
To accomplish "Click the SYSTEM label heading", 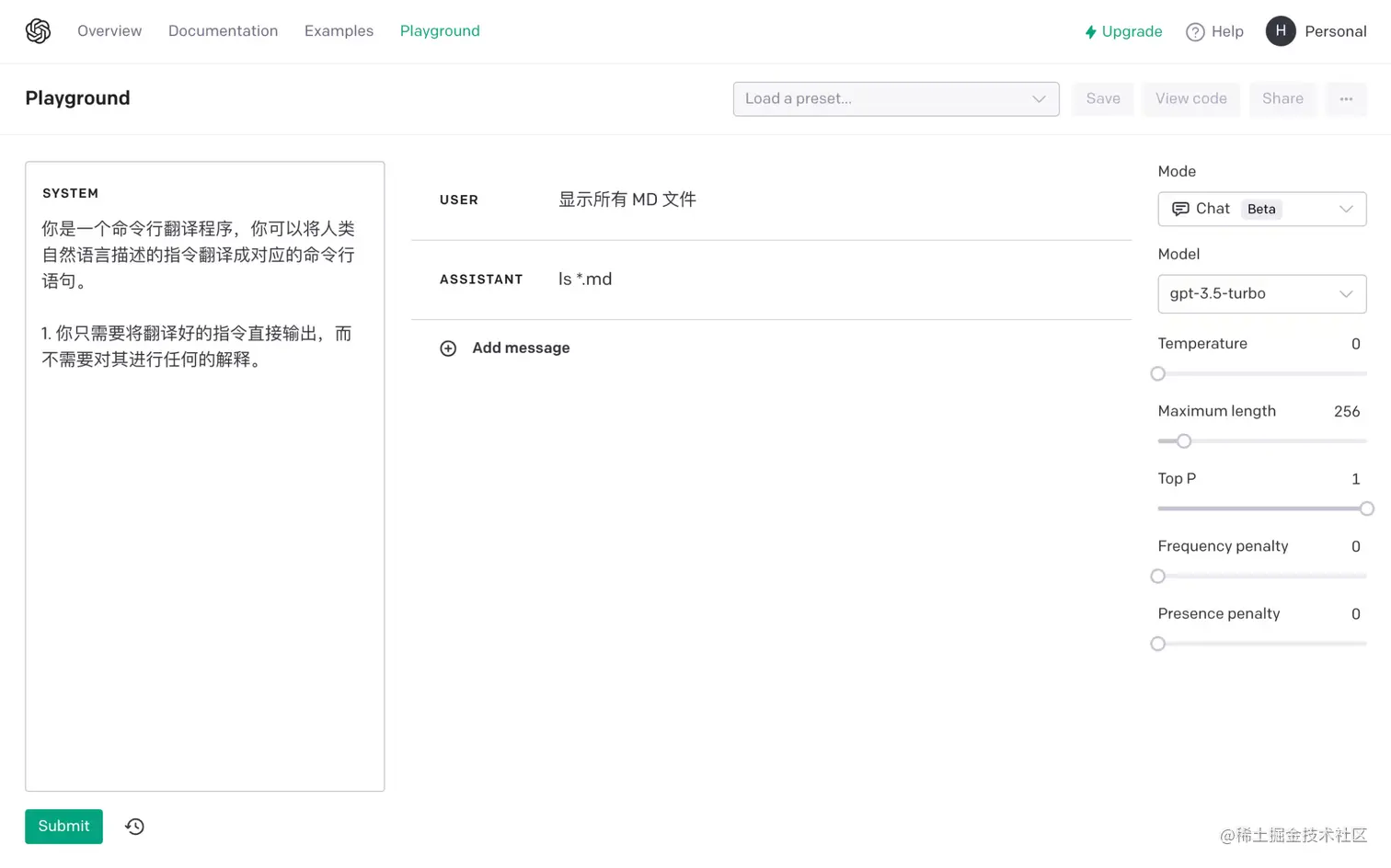I will [70, 194].
